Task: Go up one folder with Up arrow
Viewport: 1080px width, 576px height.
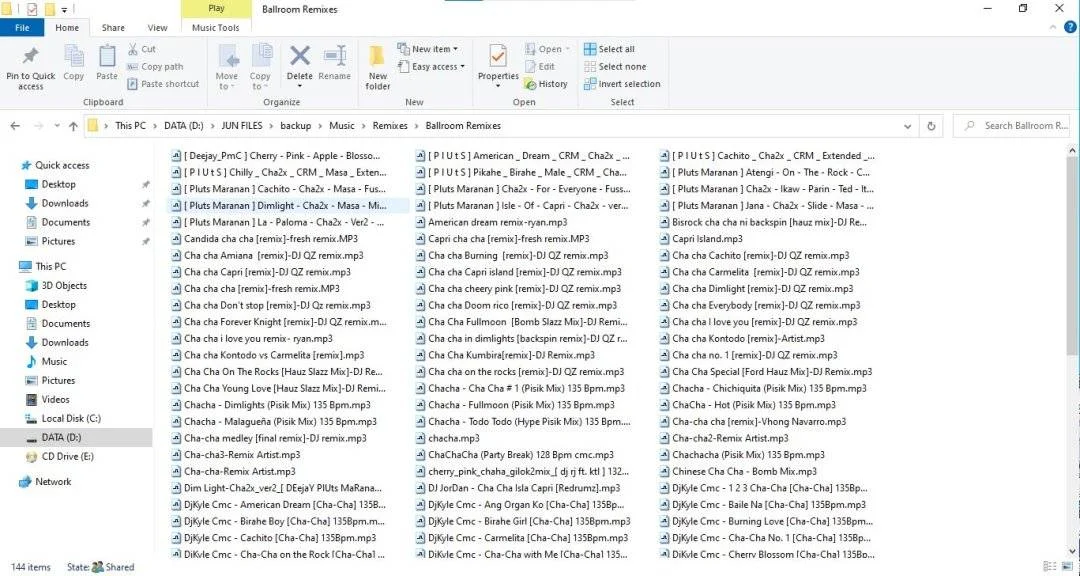Action: pyautogui.click(x=74, y=126)
